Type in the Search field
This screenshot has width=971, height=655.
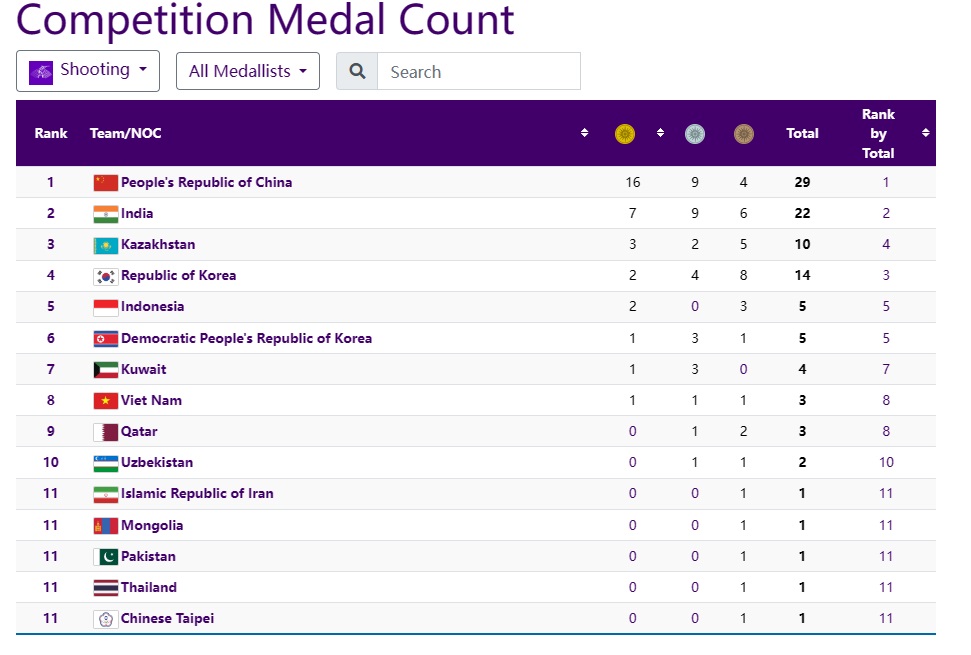pos(478,72)
